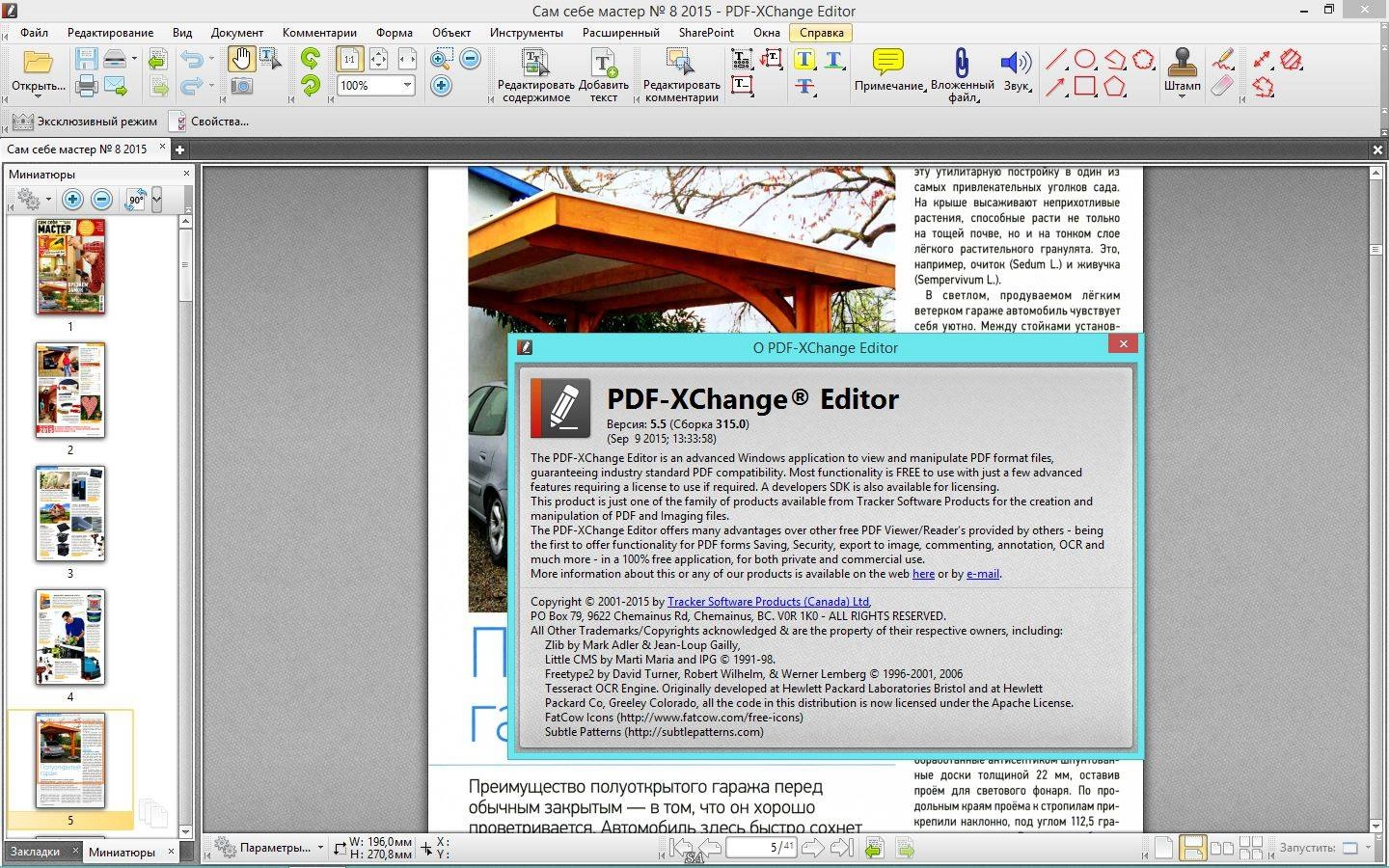Select the Select Text tool
1389x868 pixels.
pos(270,60)
